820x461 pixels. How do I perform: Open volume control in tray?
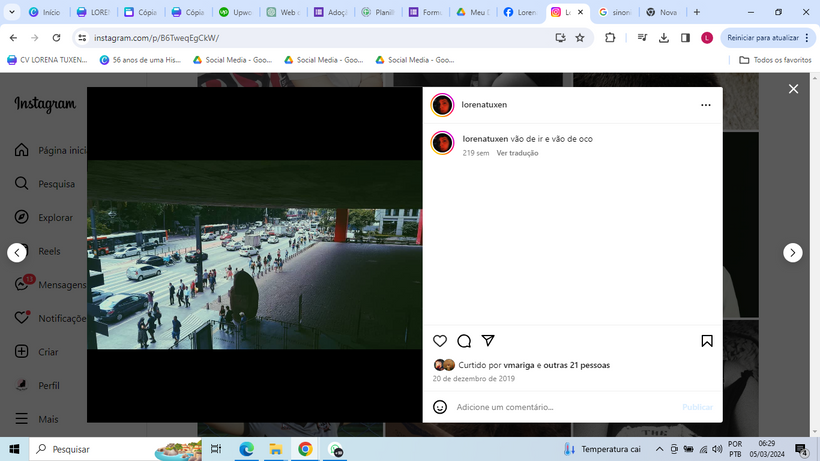717,449
